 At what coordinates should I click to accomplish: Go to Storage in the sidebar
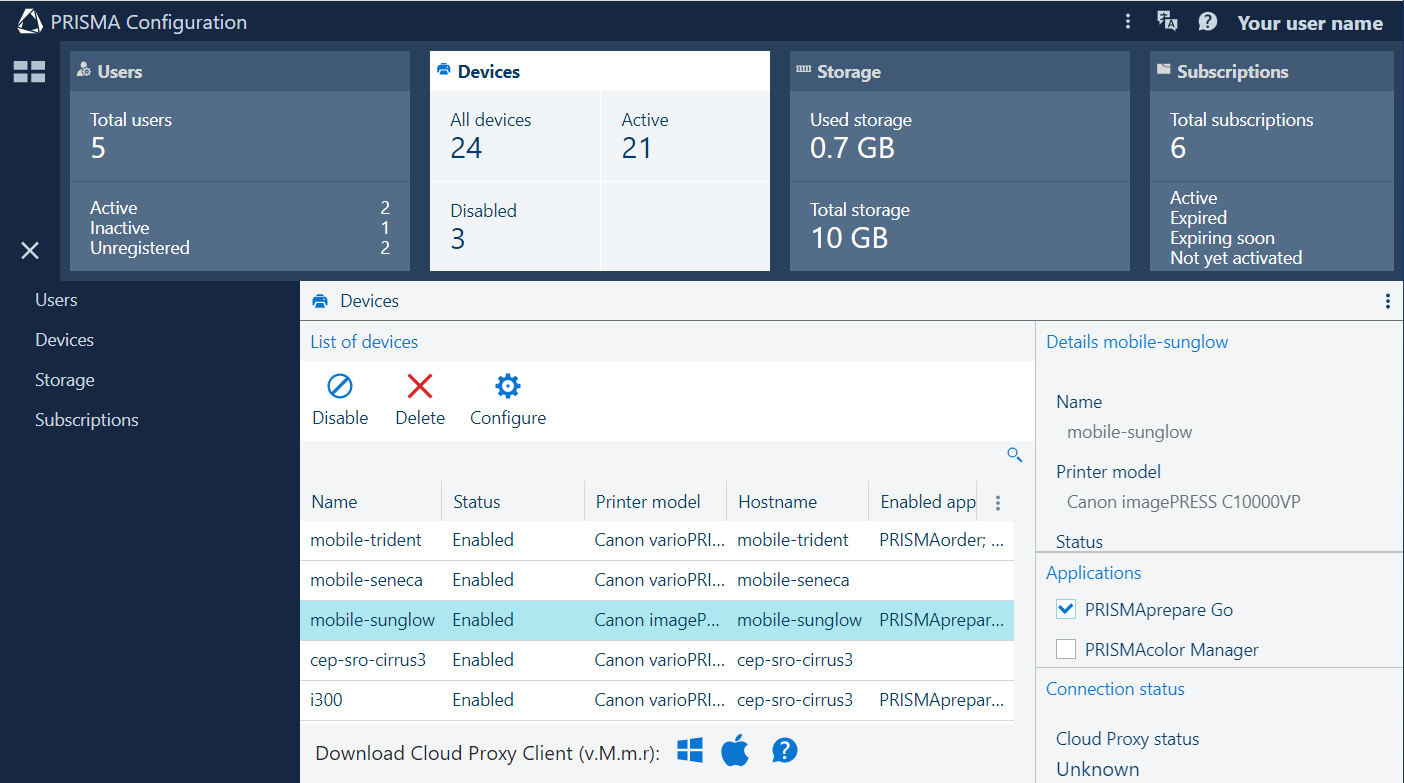65,380
